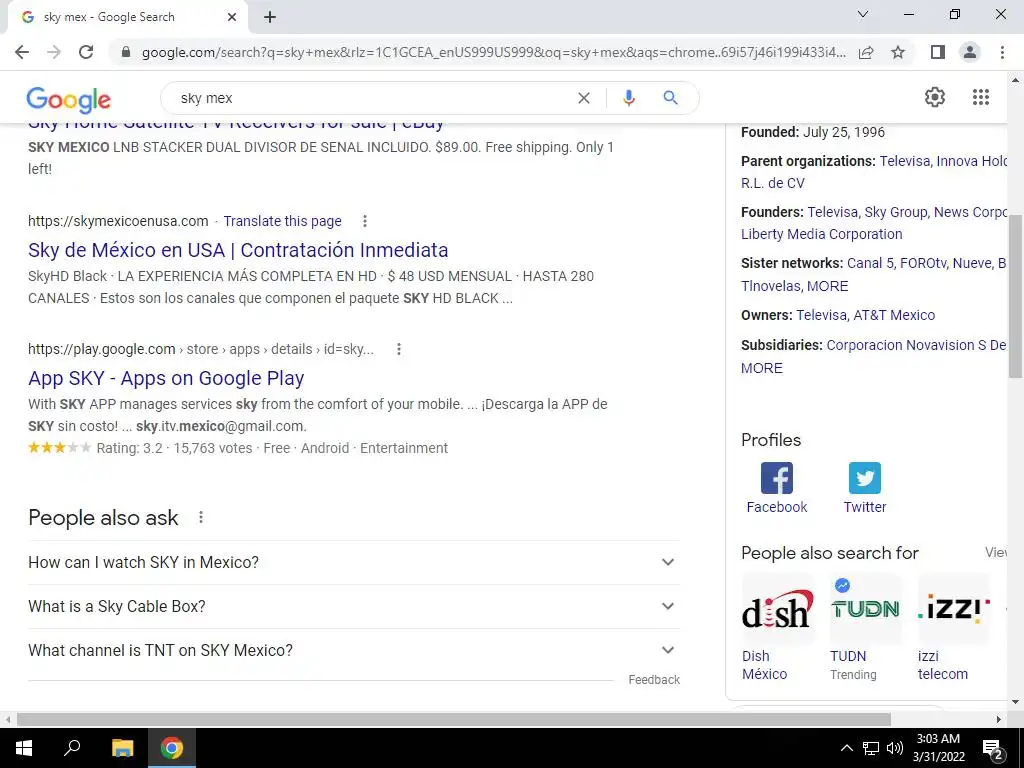Viewport: 1024px width, 768px height.
Task: Open Google settings gear icon
Action: coord(935,97)
